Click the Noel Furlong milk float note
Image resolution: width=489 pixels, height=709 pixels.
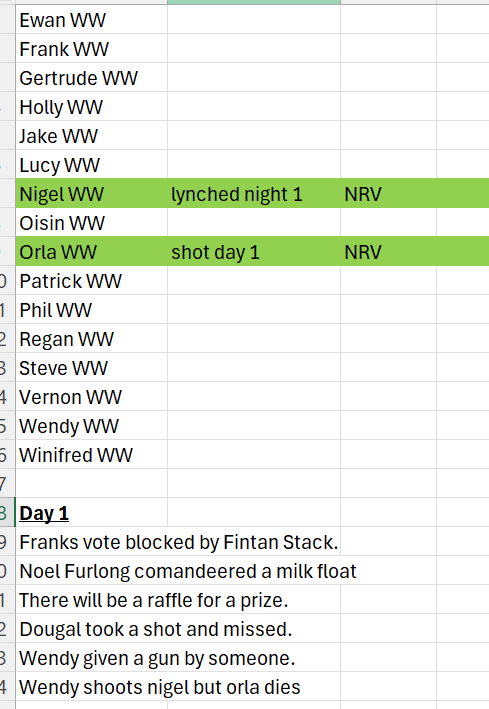[x=188, y=571]
